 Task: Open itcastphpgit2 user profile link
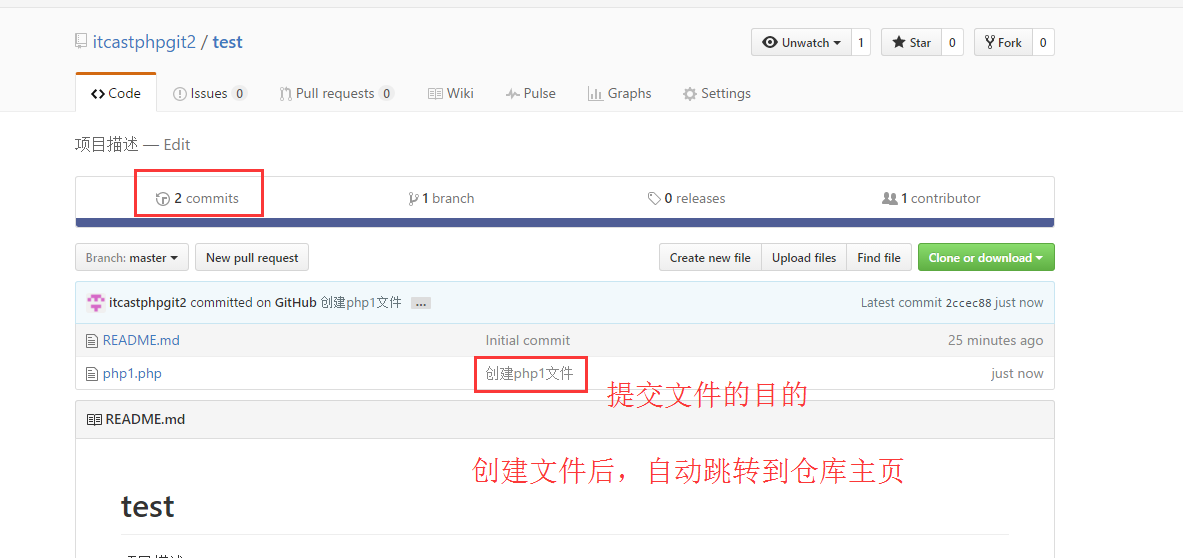pyautogui.click(x=144, y=42)
